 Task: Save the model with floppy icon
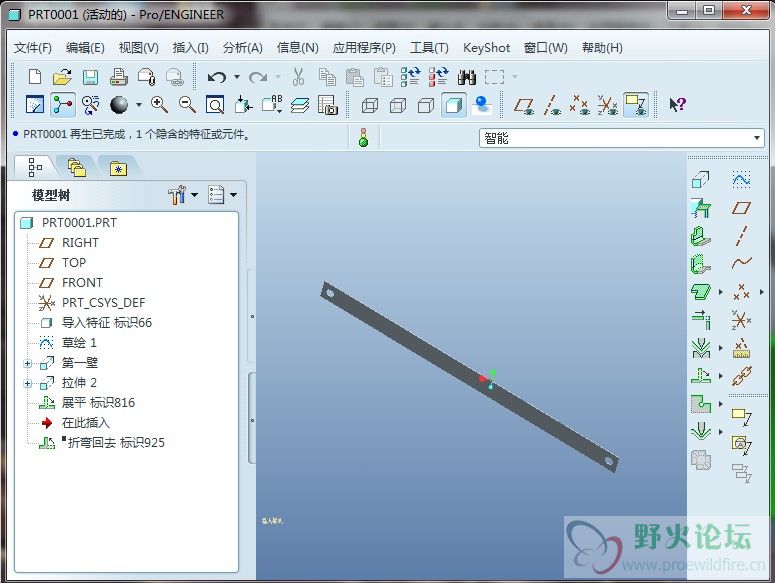pos(90,77)
